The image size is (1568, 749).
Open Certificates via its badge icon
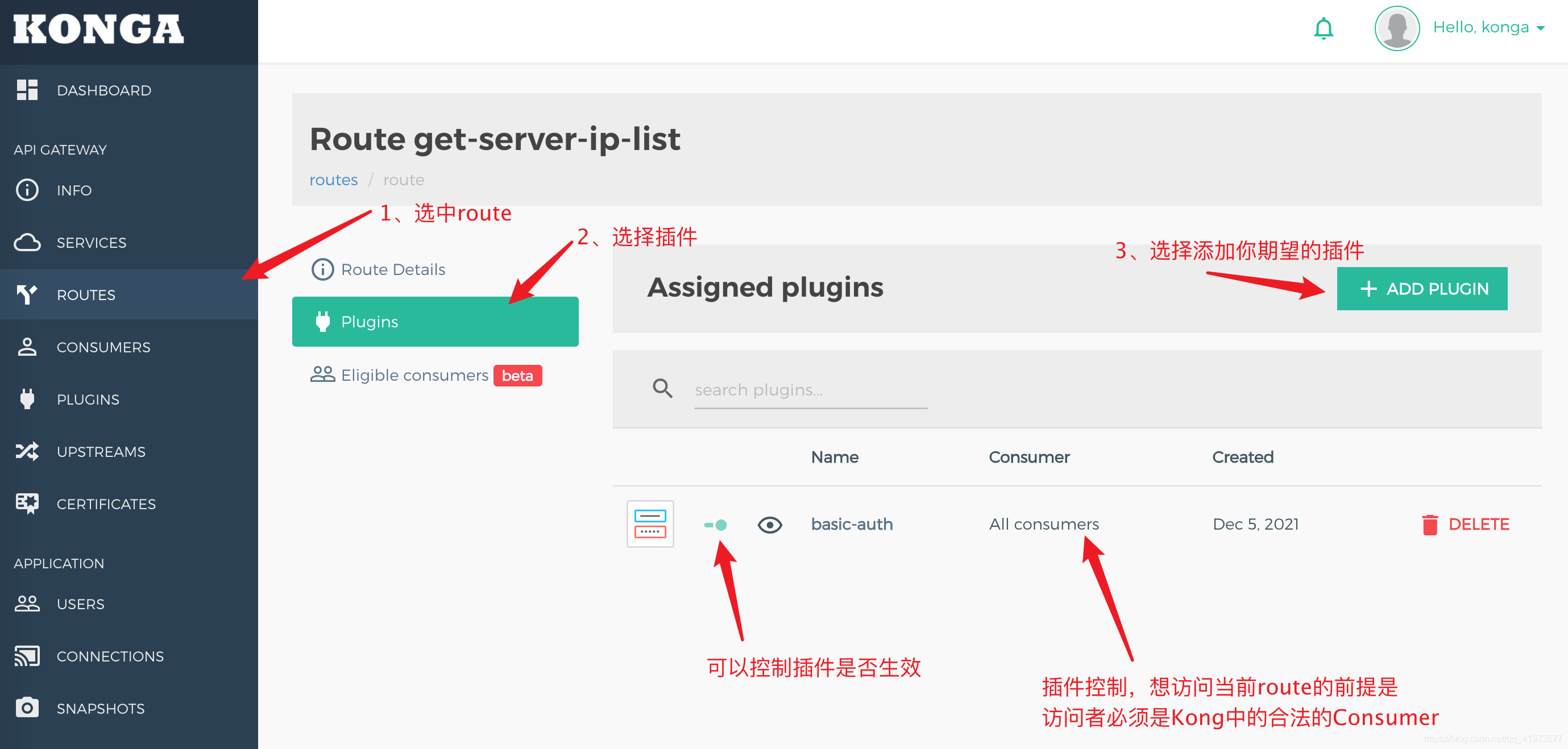click(x=27, y=503)
